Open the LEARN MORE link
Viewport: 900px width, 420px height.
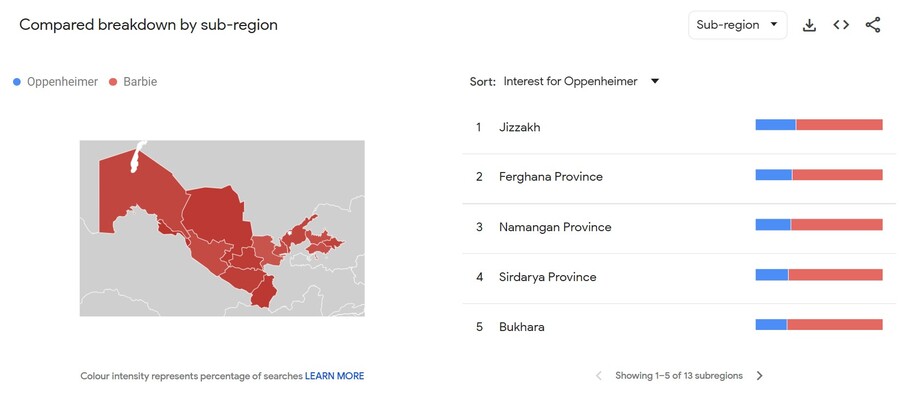coord(335,376)
